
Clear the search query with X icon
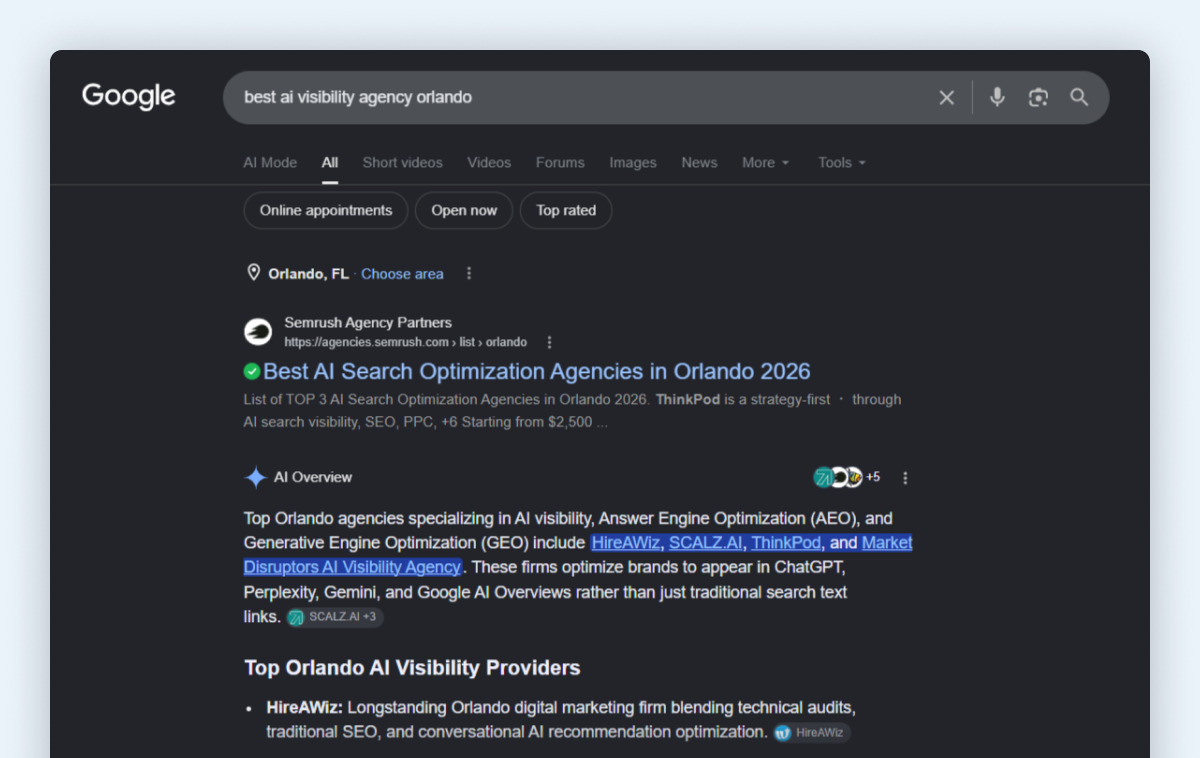pos(946,97)
